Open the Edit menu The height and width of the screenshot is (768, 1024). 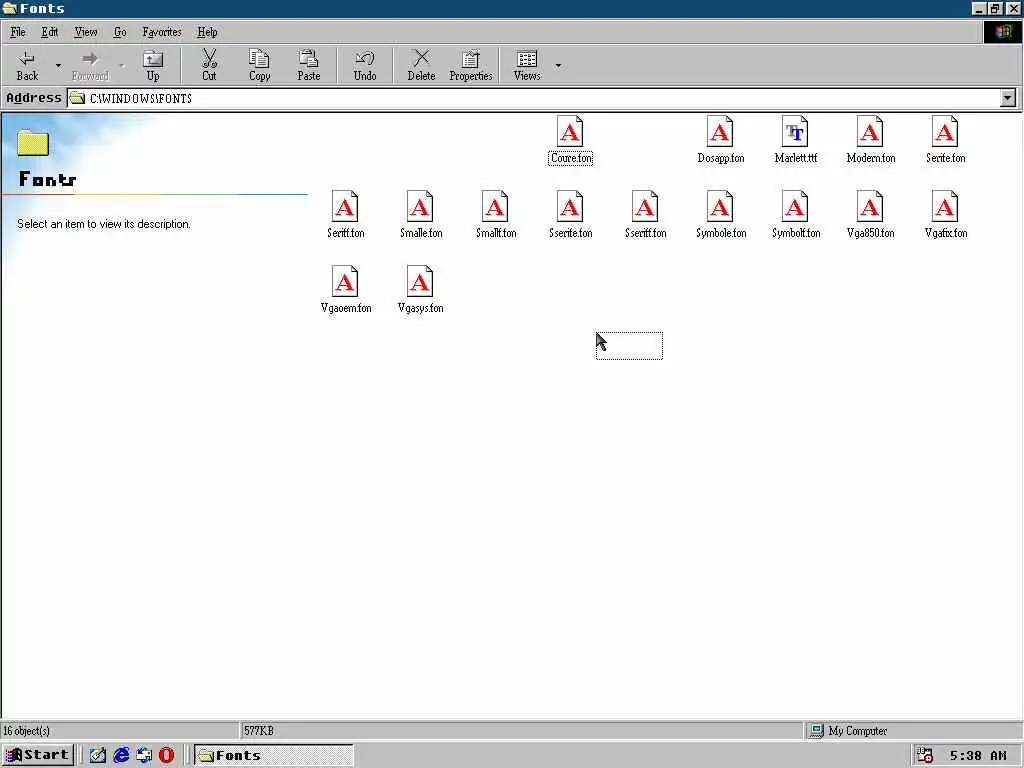49,32
